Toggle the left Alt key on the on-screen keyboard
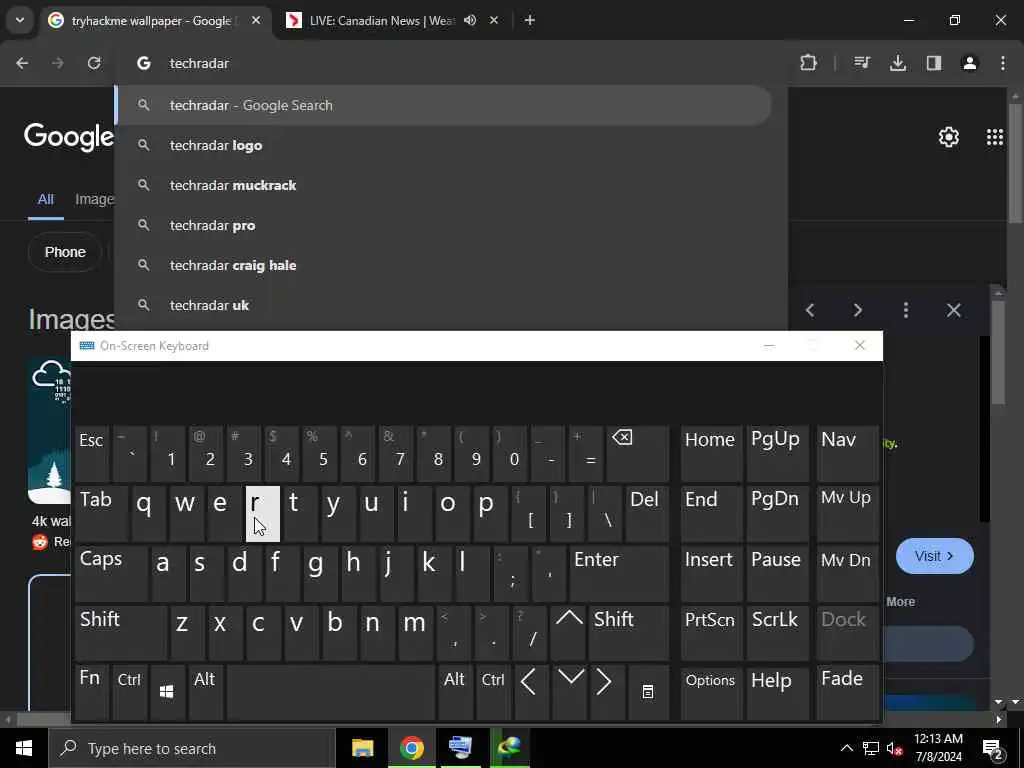Viewport: 1024px width, 768px height. coord(205,692)
